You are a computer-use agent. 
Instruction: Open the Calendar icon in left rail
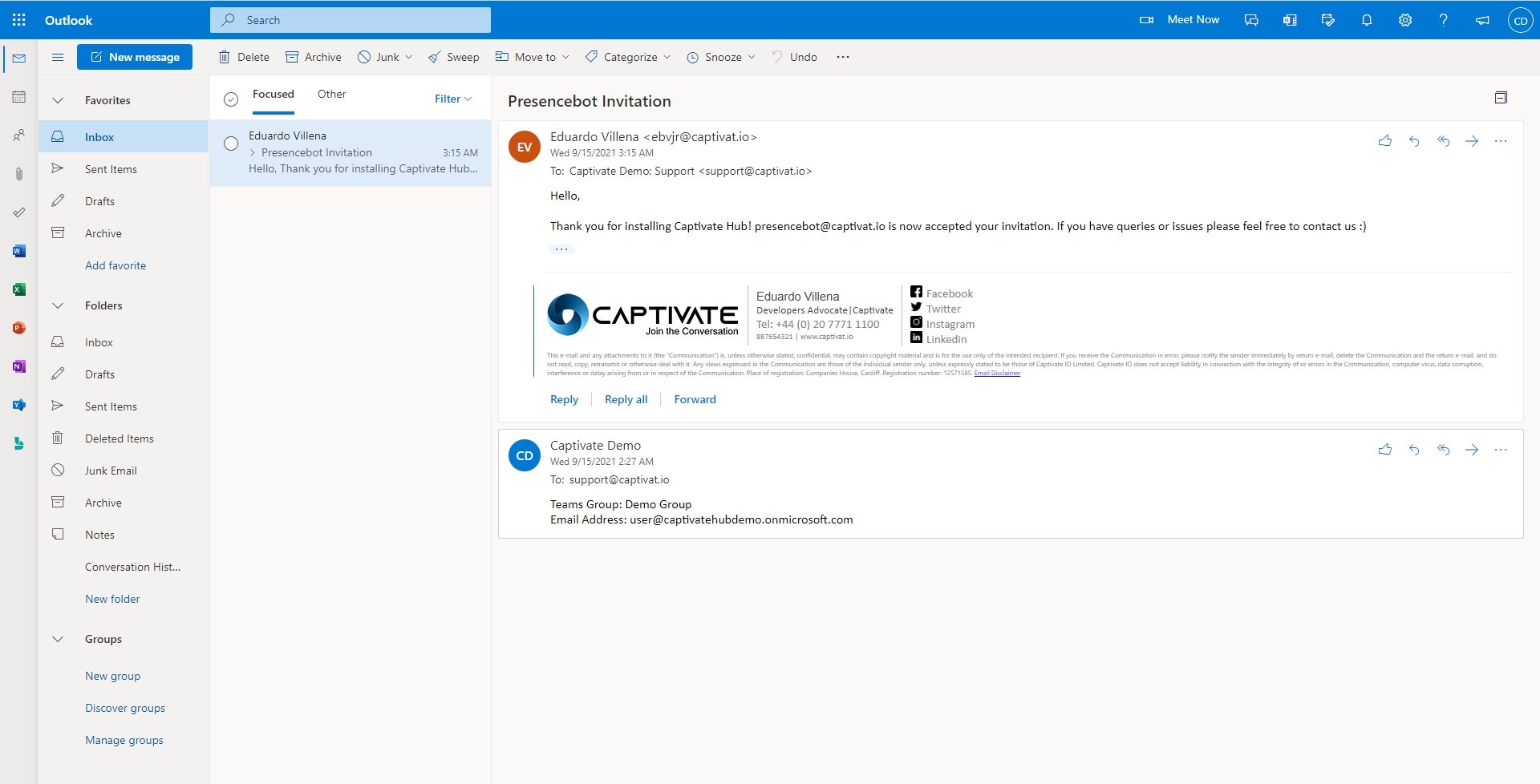coord(19,97)
